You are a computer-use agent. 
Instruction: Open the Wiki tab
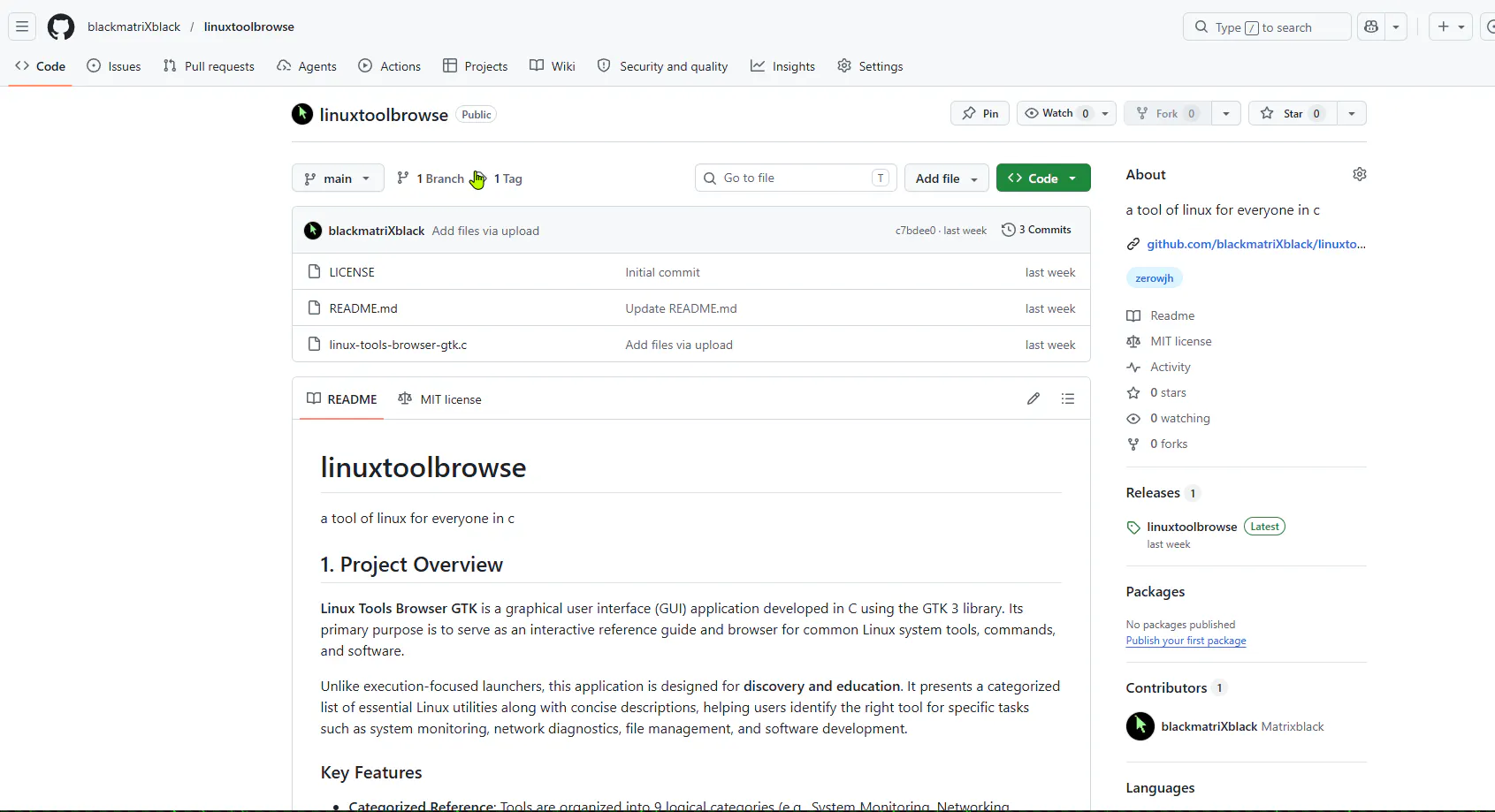point(553,66)
